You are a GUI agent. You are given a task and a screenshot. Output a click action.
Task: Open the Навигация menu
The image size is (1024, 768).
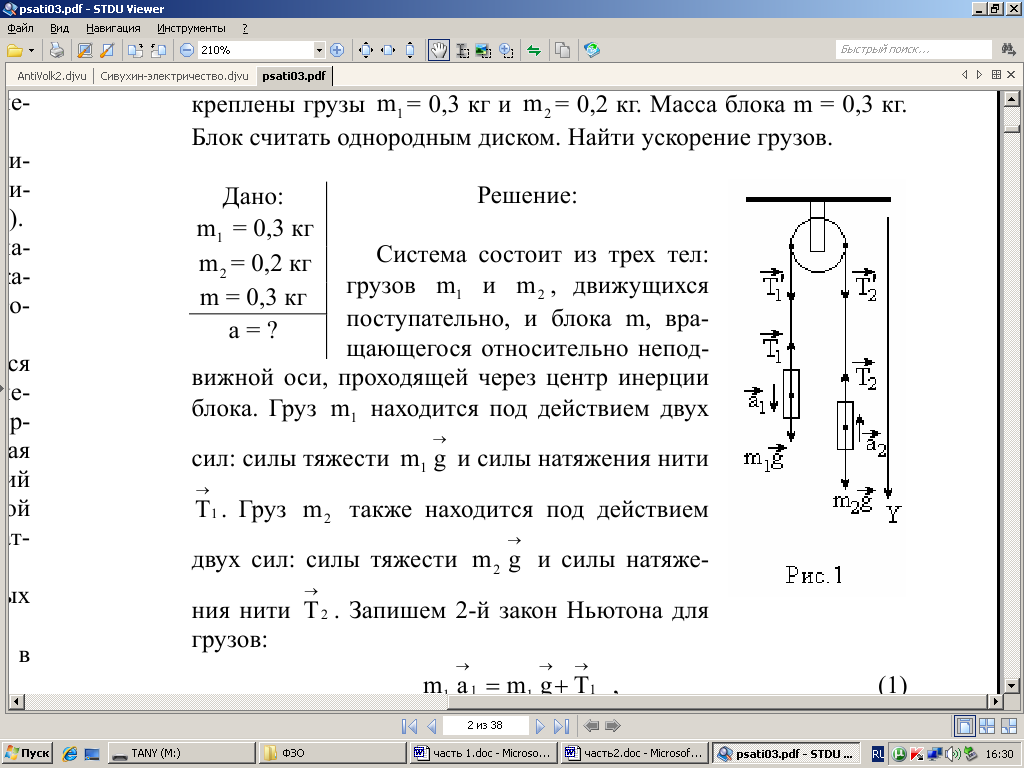tap(113, 28)
